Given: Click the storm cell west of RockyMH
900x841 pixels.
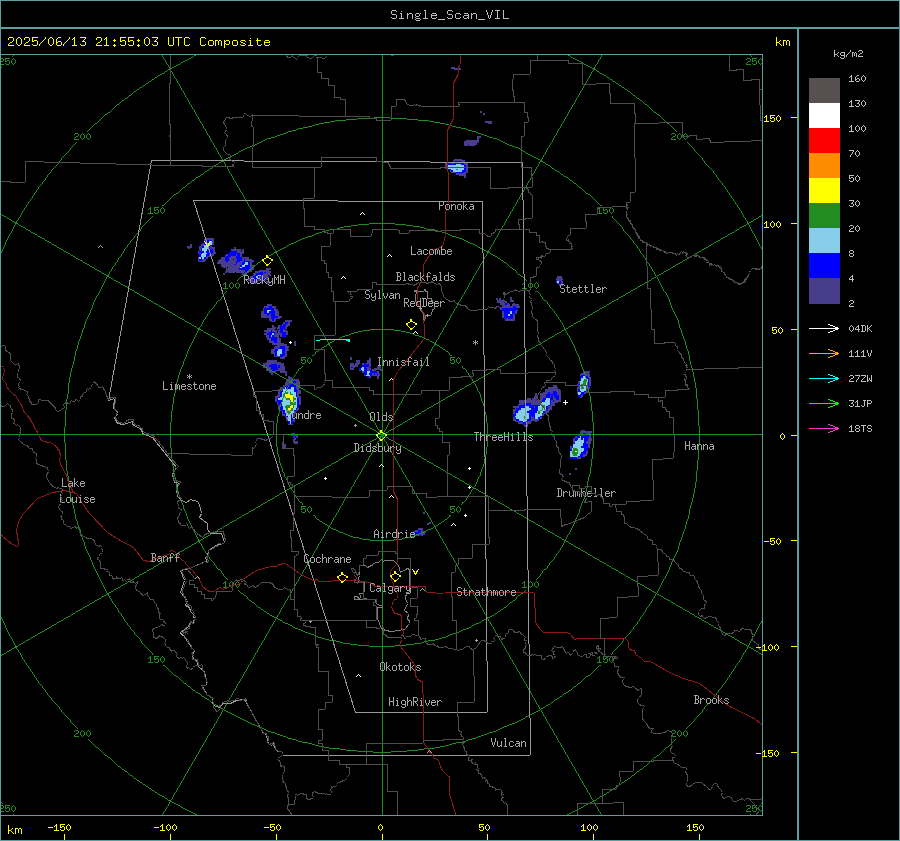Looking at the screenshot, I should click(x=237, y=261).
